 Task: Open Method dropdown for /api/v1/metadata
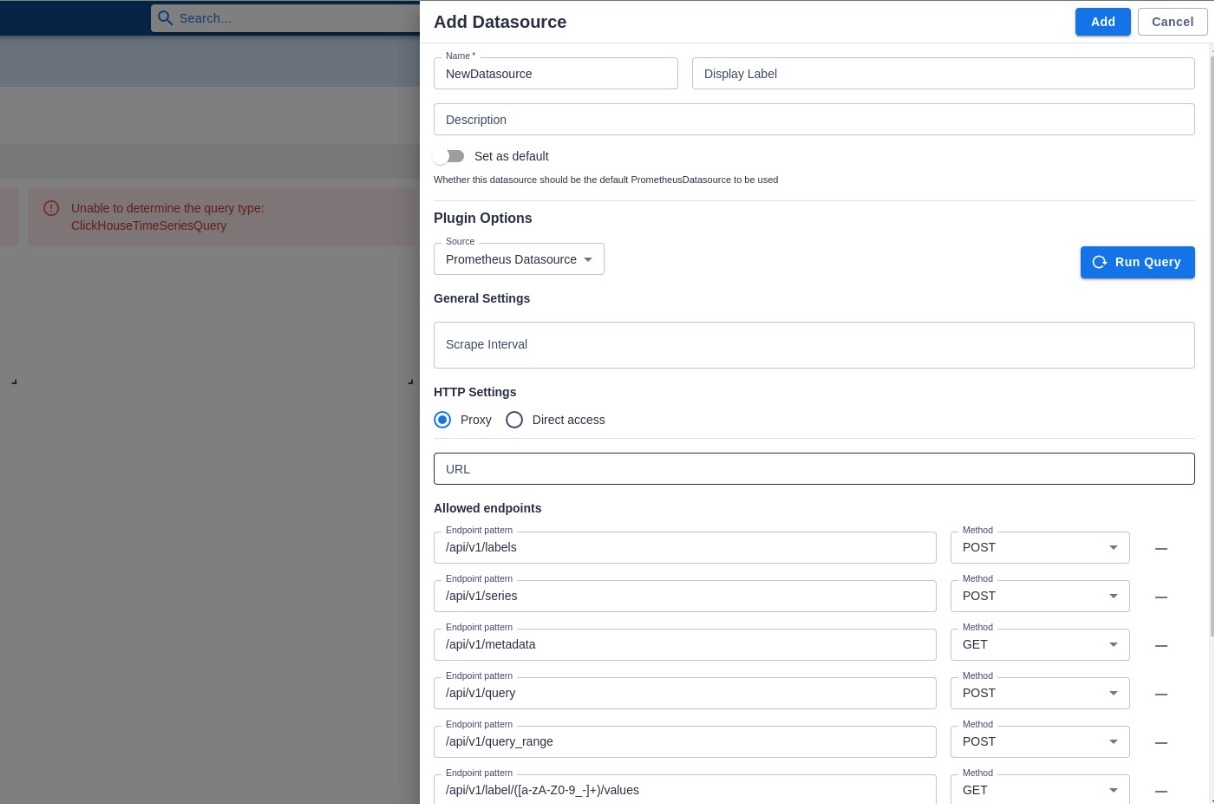tap(1039, 645)
